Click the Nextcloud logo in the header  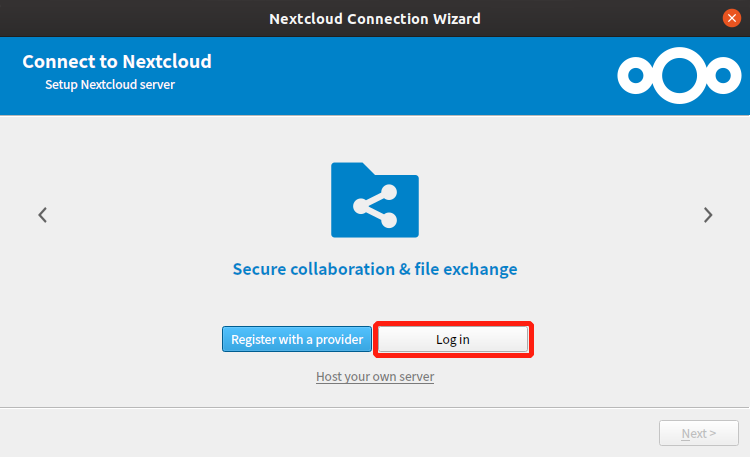click(679, 75)
